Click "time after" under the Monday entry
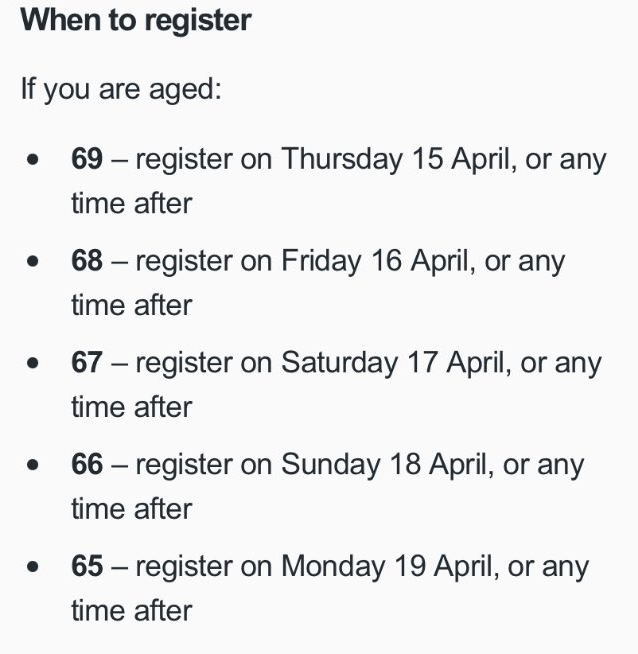638x654 pixels. (x=132, y=611)
